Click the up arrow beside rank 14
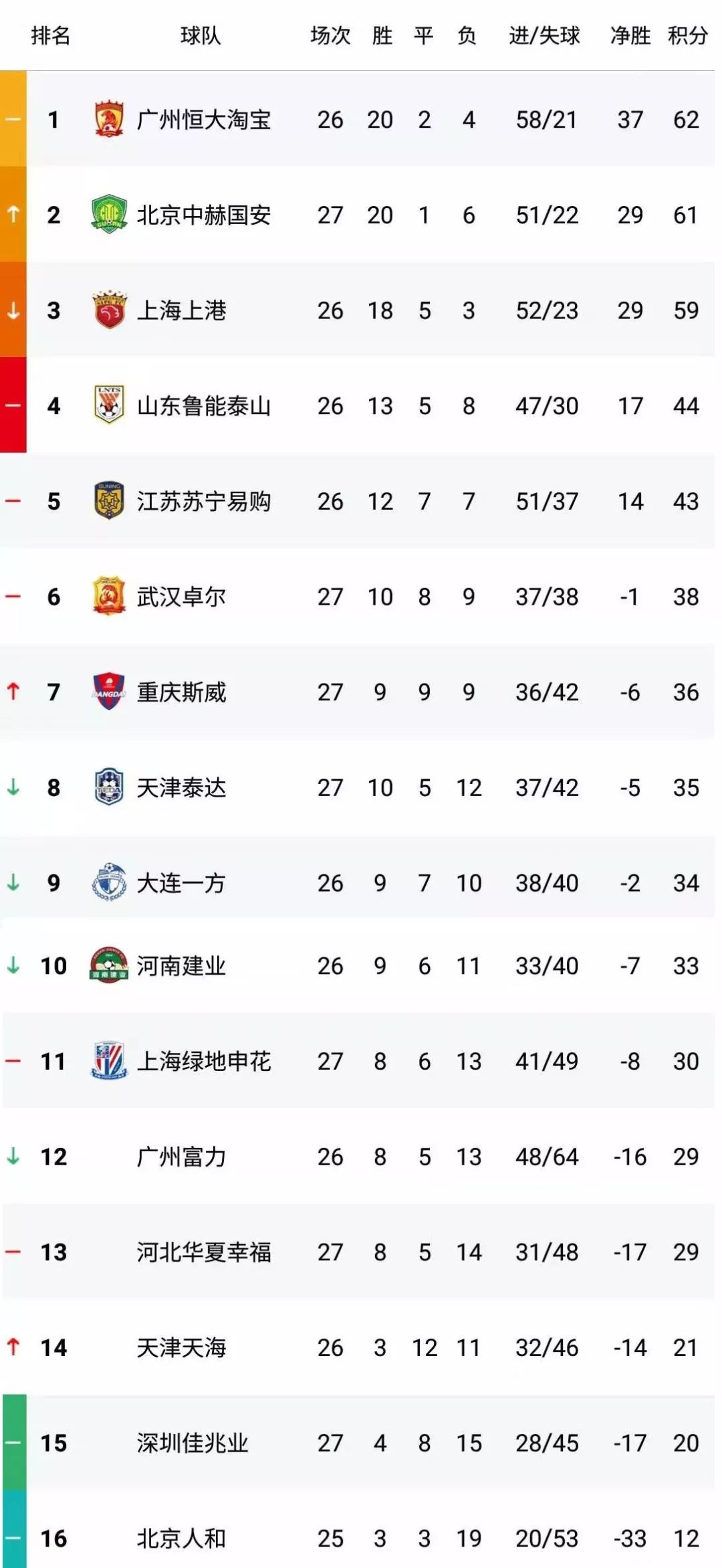722x1568 pixels. click(13, 1347)
